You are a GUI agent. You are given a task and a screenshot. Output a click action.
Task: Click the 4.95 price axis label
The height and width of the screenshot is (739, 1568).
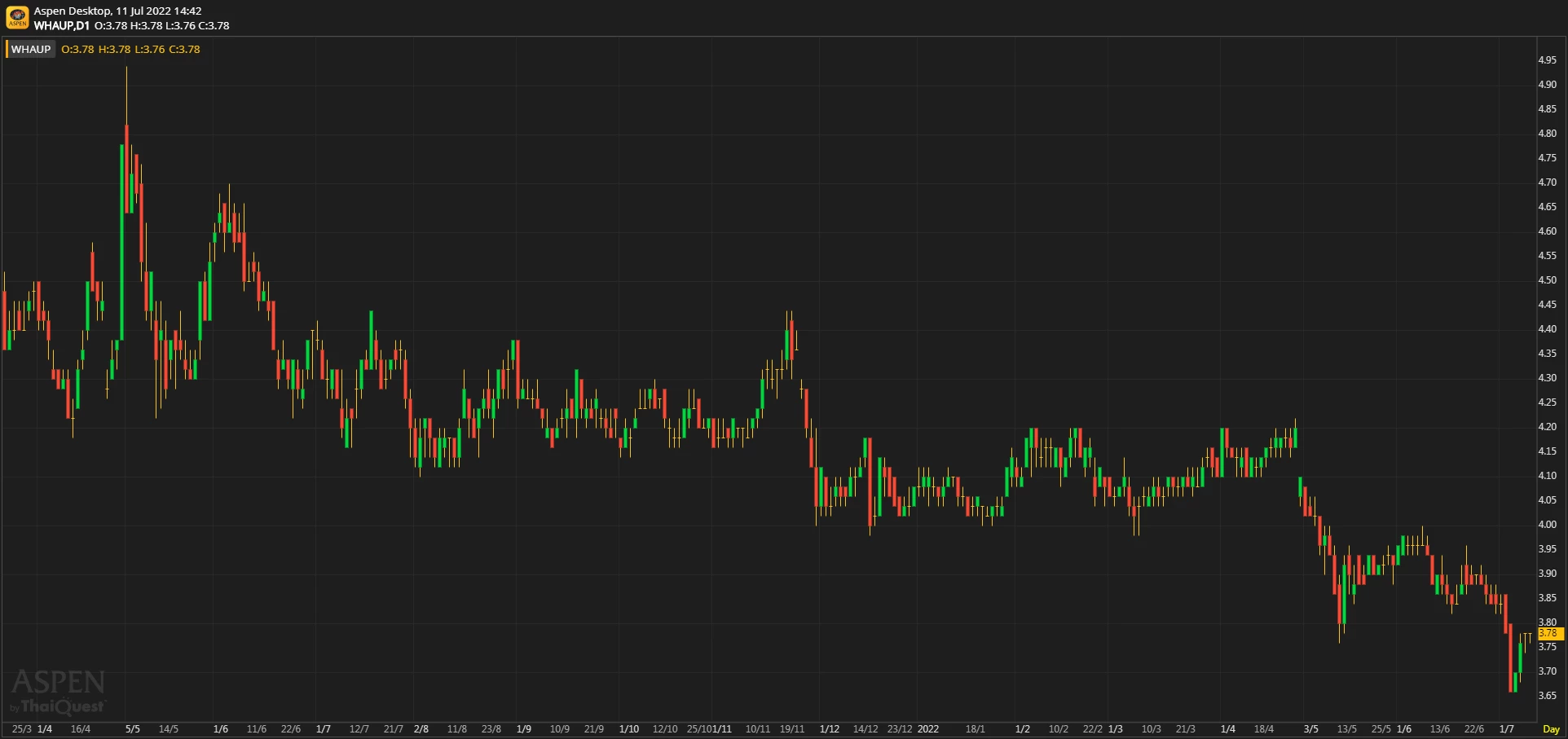click(1547, 60)
